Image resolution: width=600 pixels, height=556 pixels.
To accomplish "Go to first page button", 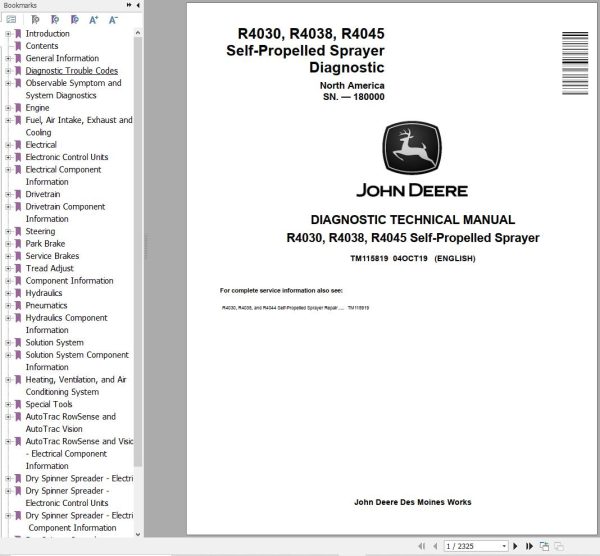I will point(422,546).
